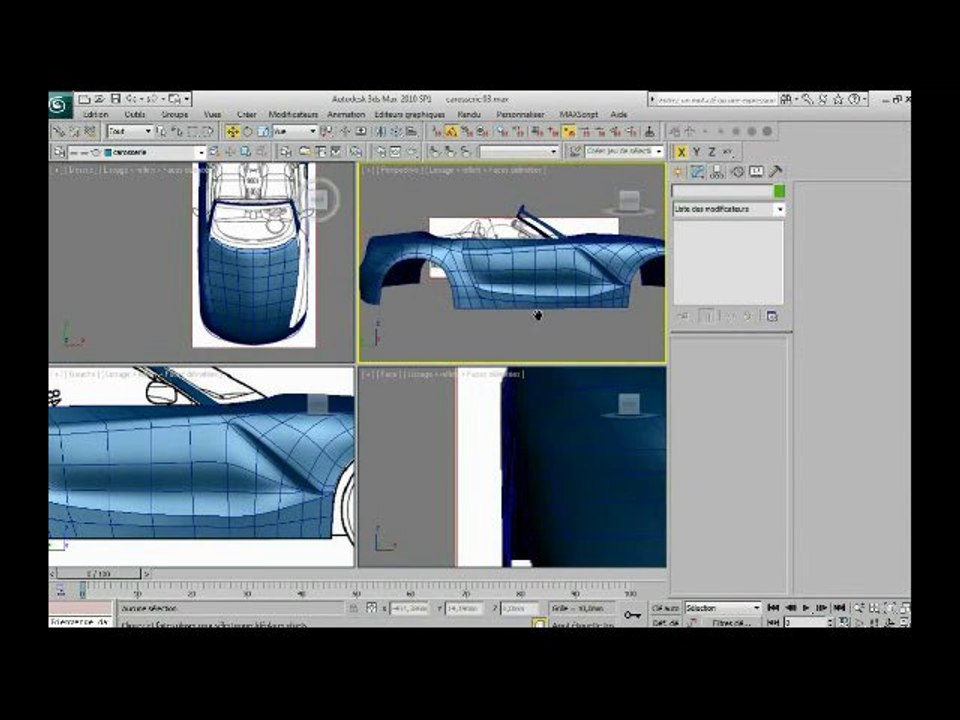Select the Scale transform tool
The image size is (960, 720).
coord(263,132)
